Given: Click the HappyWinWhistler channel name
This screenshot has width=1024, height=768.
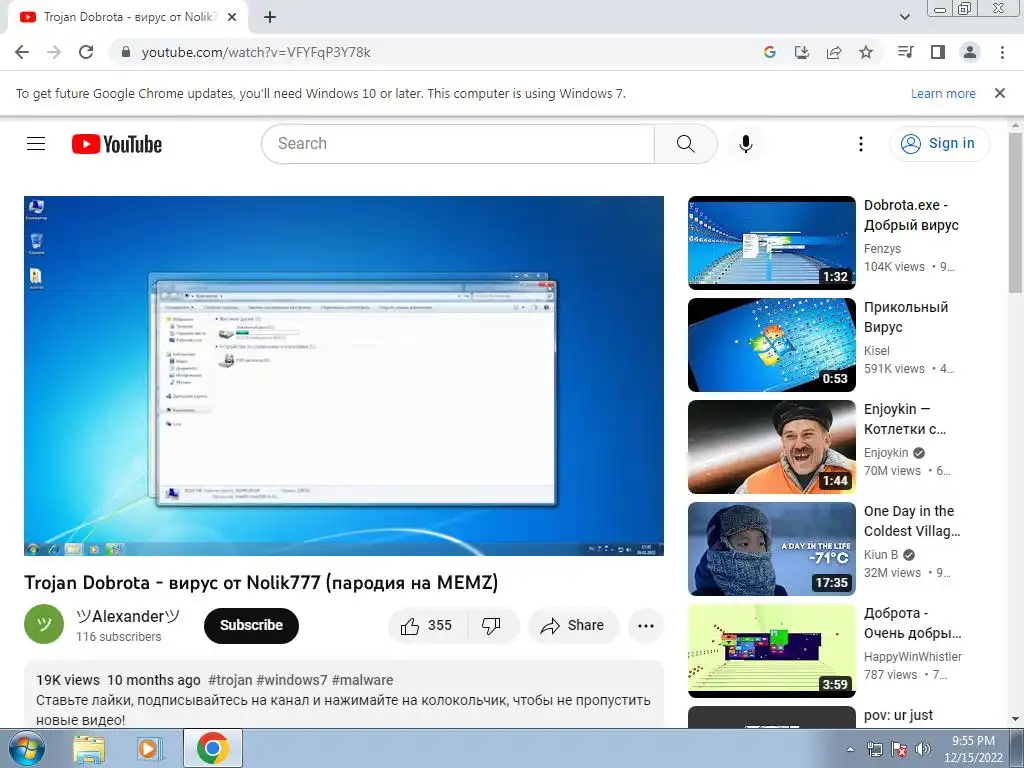Looking at the screenshot, I should [x=912, y=656].
